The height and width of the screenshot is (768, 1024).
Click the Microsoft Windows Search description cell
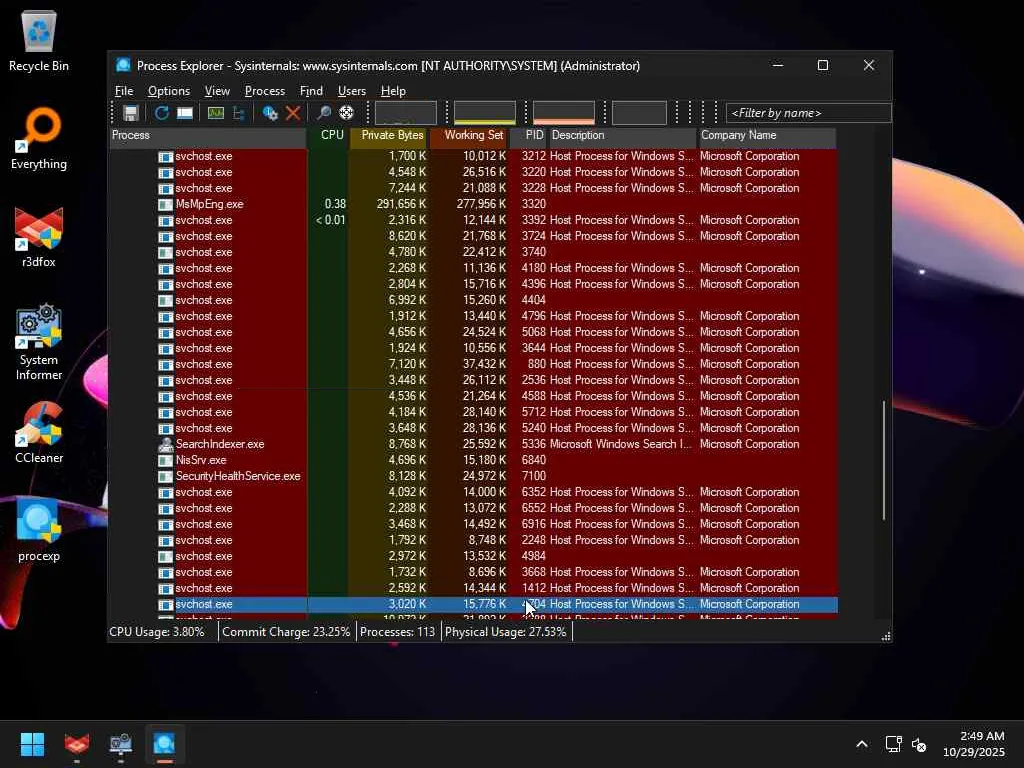click(x=620, y=444)
